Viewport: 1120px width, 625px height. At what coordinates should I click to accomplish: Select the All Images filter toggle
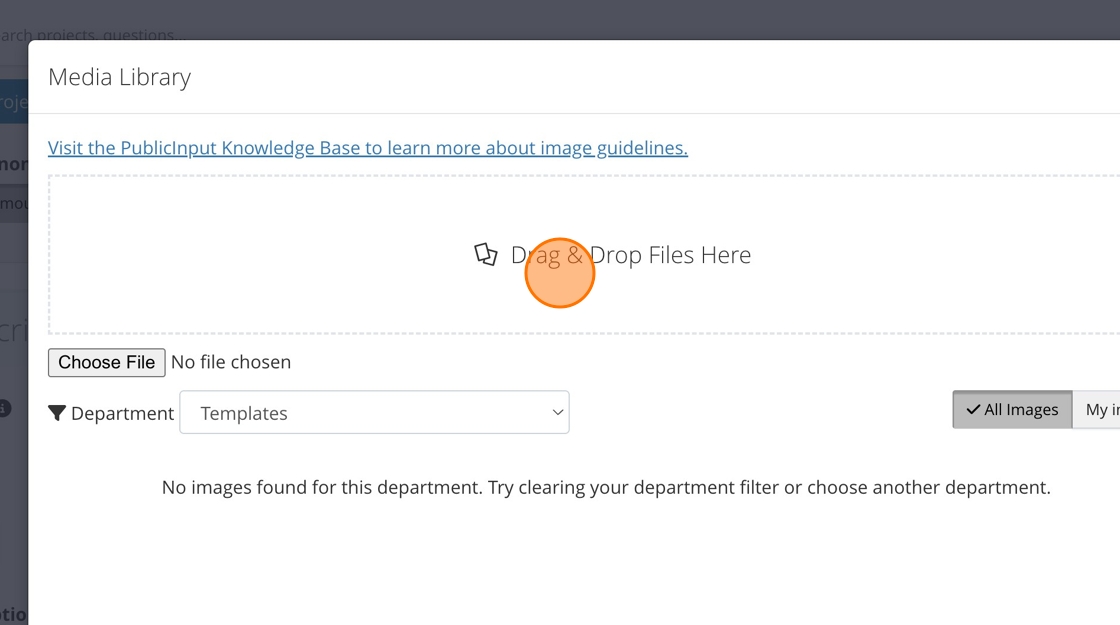[x=1012, y=409]
